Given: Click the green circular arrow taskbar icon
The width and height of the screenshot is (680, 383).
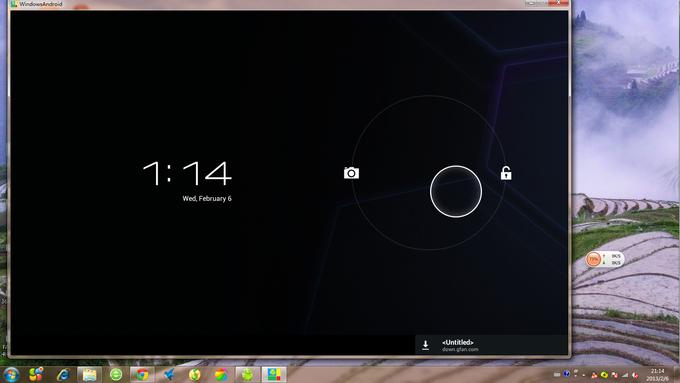Looking at the screenshot, I should pos(116,374).
